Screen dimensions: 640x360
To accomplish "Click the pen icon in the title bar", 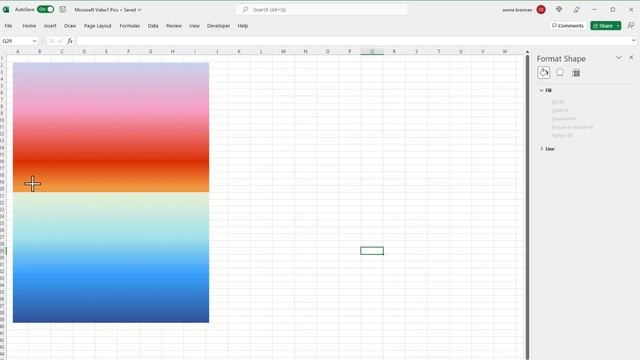I will pyautogui.click(x=576, y=9).
